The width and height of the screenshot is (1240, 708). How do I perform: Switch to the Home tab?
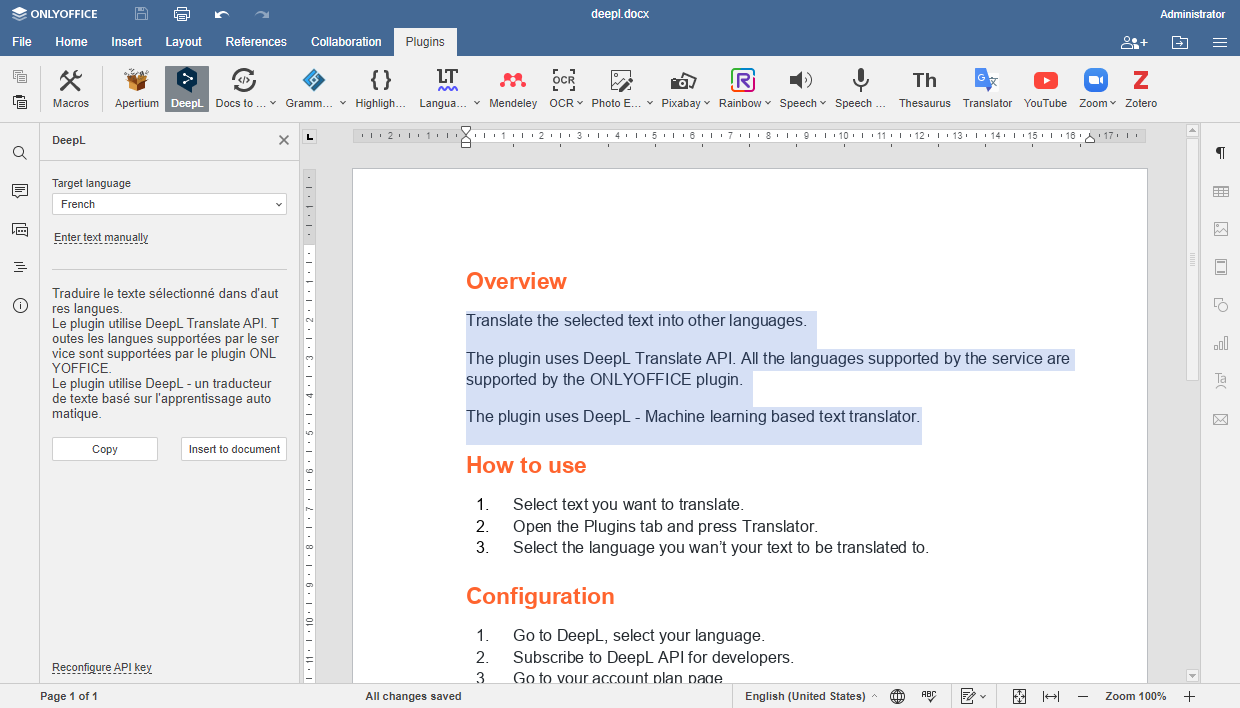click(71, 42)
